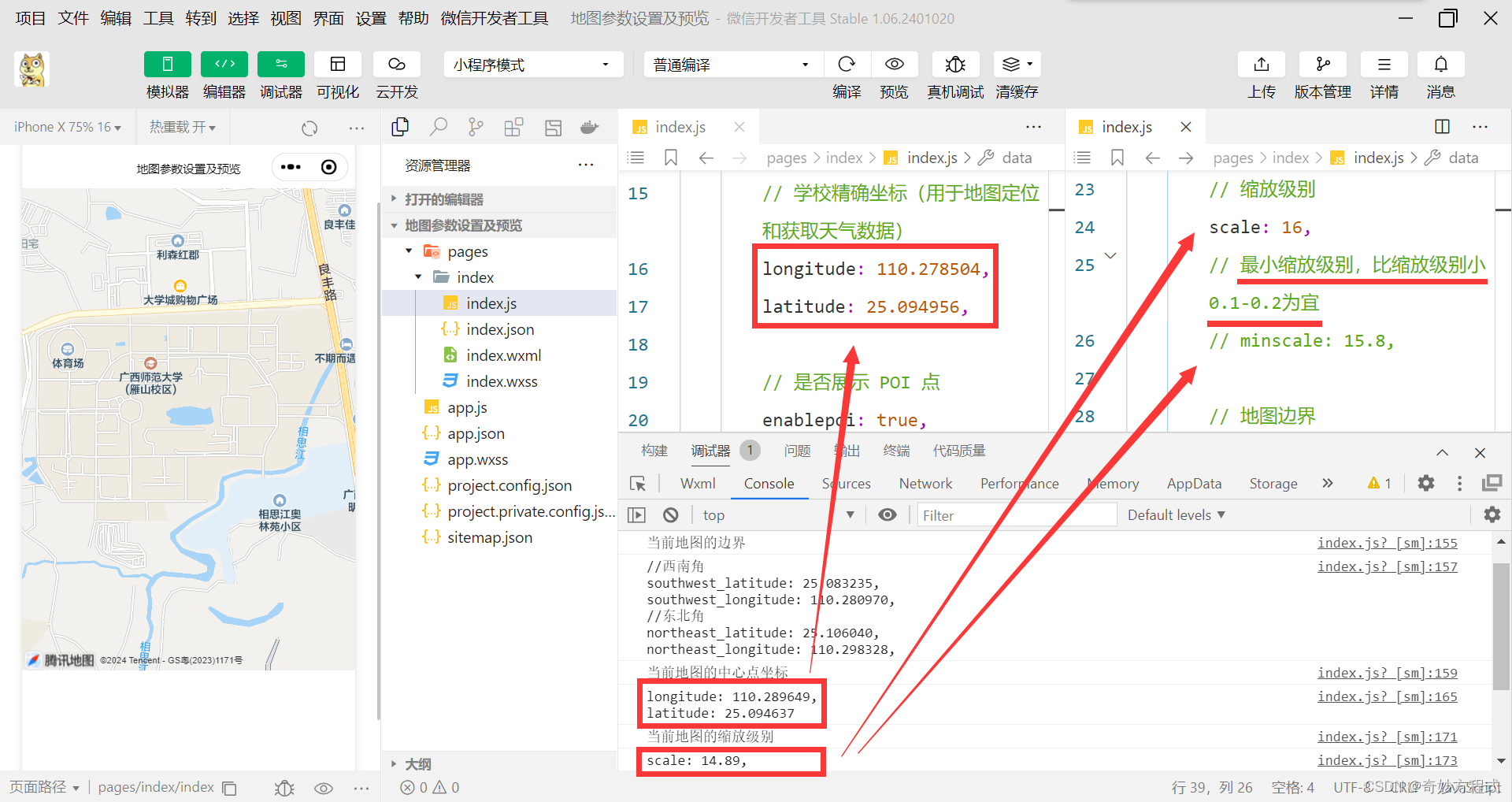Toggle the 模拟器 simulator panel button
Screen dimensions: 1512x802
coord(167,64)
